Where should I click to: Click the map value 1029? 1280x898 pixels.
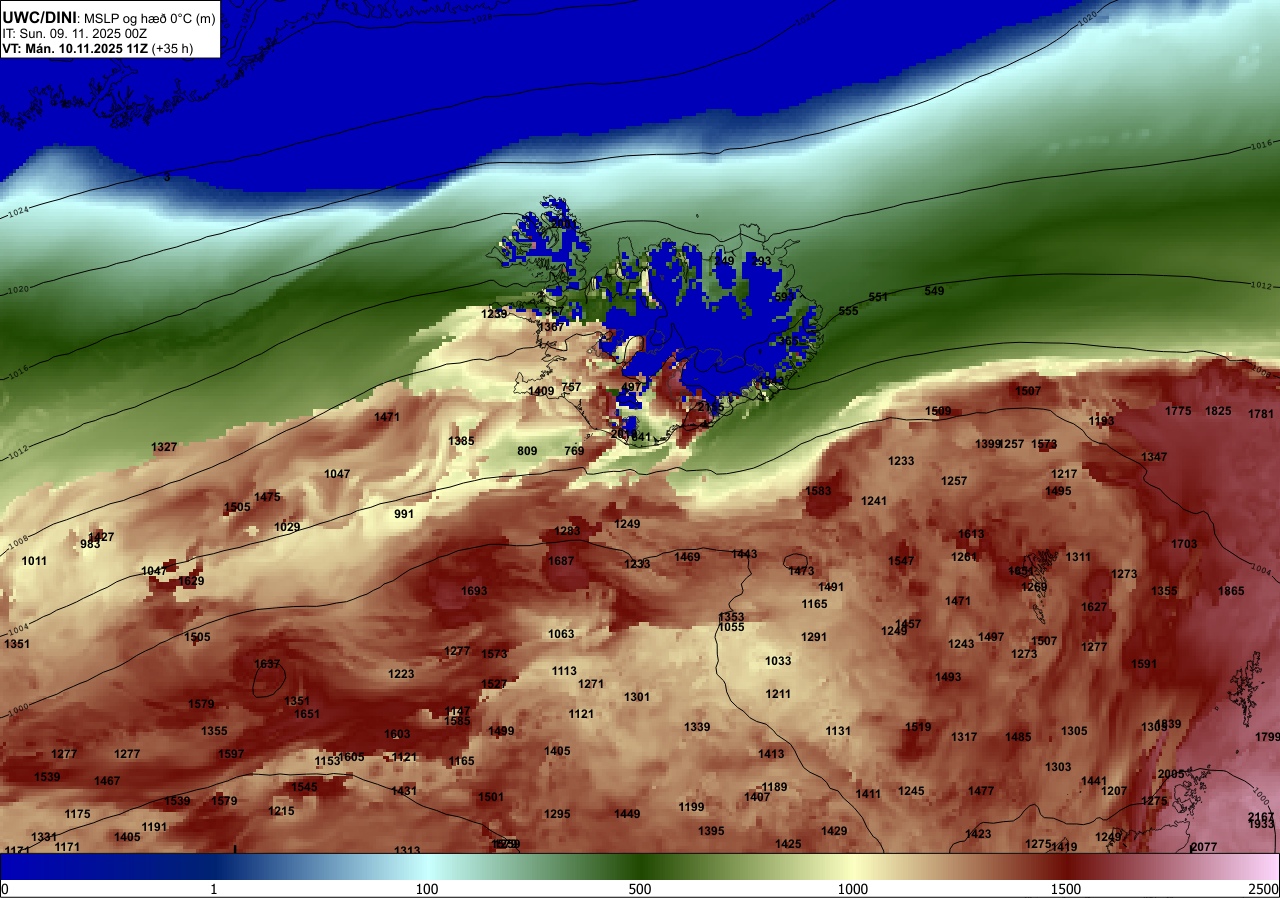pyautogui.click(x=287, y=527)
